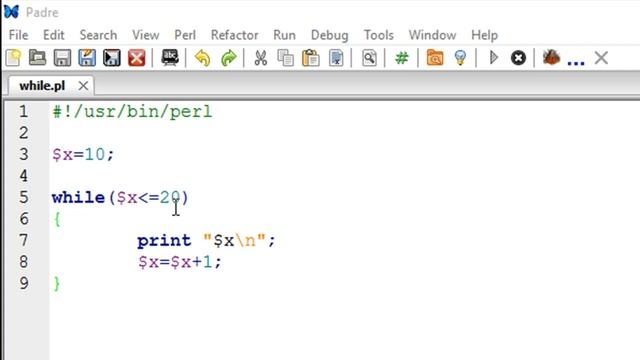Click the Padre butterfly logo icon
The image size is (640, 360).
click(x=11, y=12)
